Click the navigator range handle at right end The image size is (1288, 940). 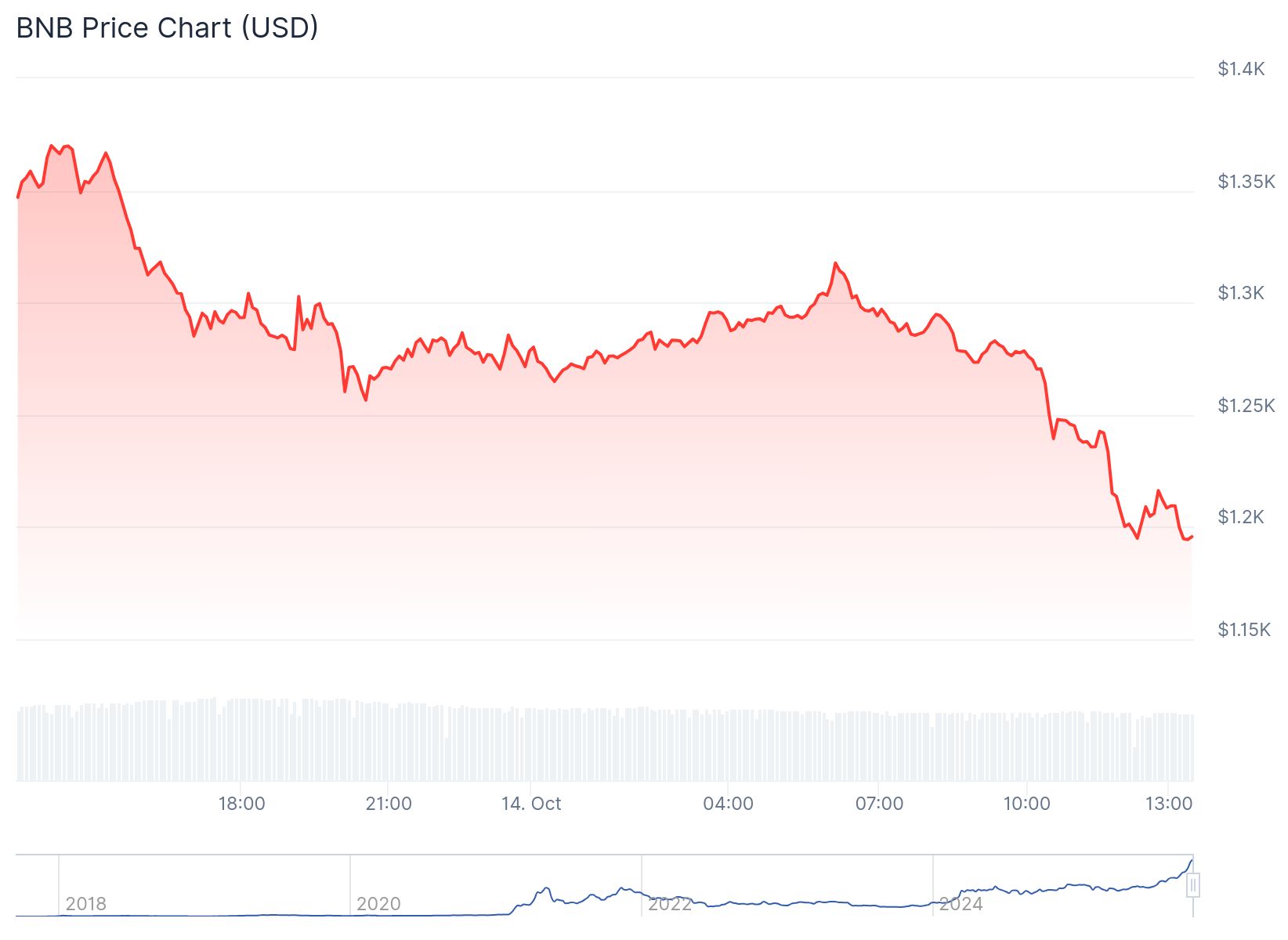(x=1192, y=886)
